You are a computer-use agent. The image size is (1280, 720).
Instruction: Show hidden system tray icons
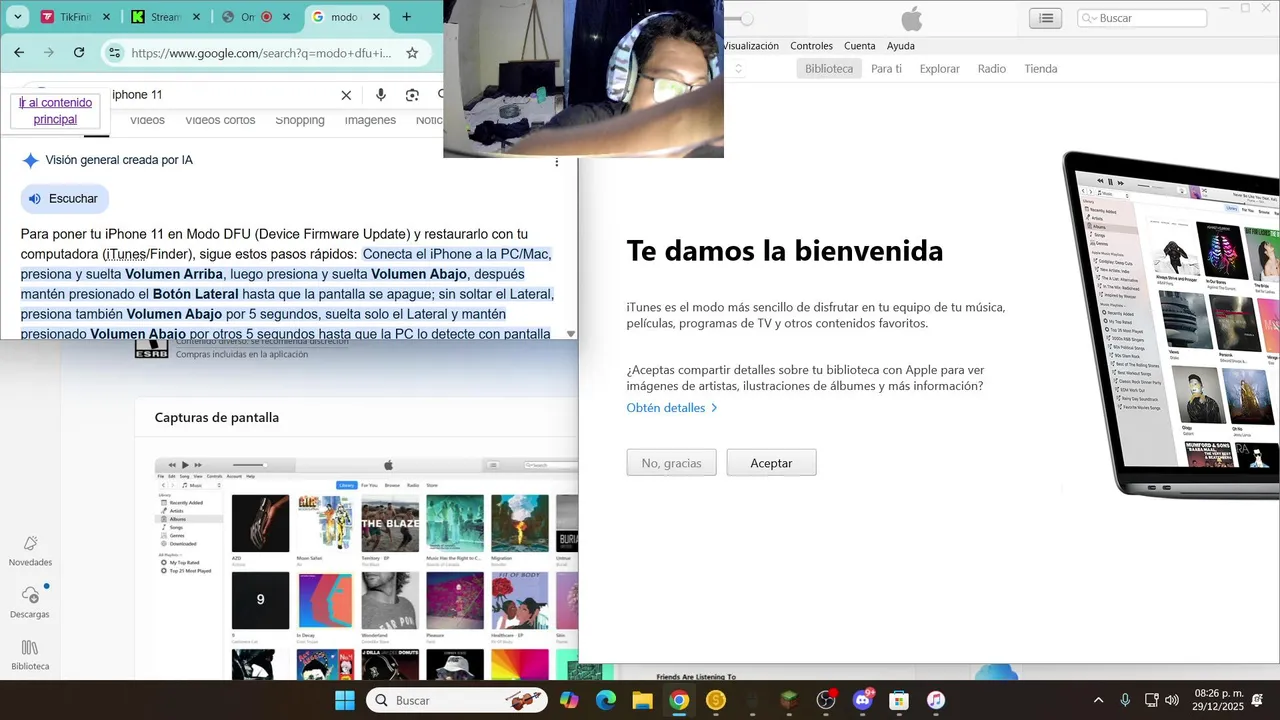pyautogui.click(x=1098, y=700)
